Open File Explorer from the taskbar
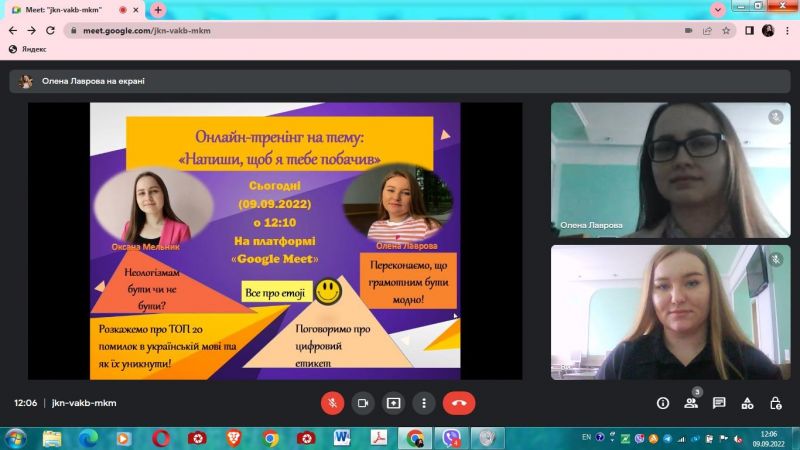Screen dimensions: 800x450 [52, 439]
